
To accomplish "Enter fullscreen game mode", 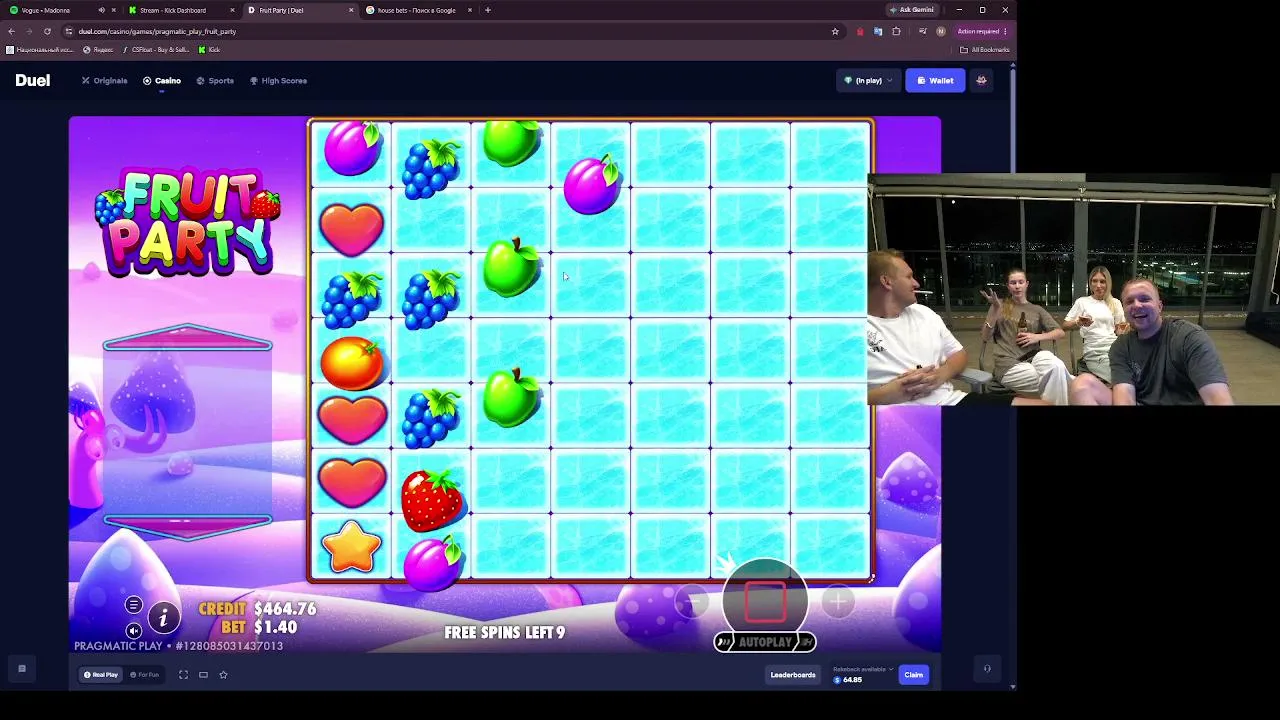I will tap(183, 675).
